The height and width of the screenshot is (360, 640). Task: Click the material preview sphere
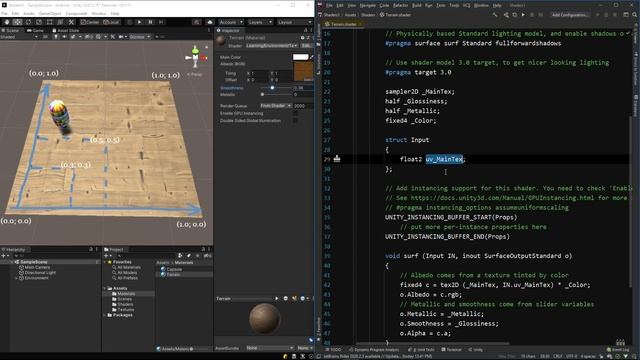(265, 318)
